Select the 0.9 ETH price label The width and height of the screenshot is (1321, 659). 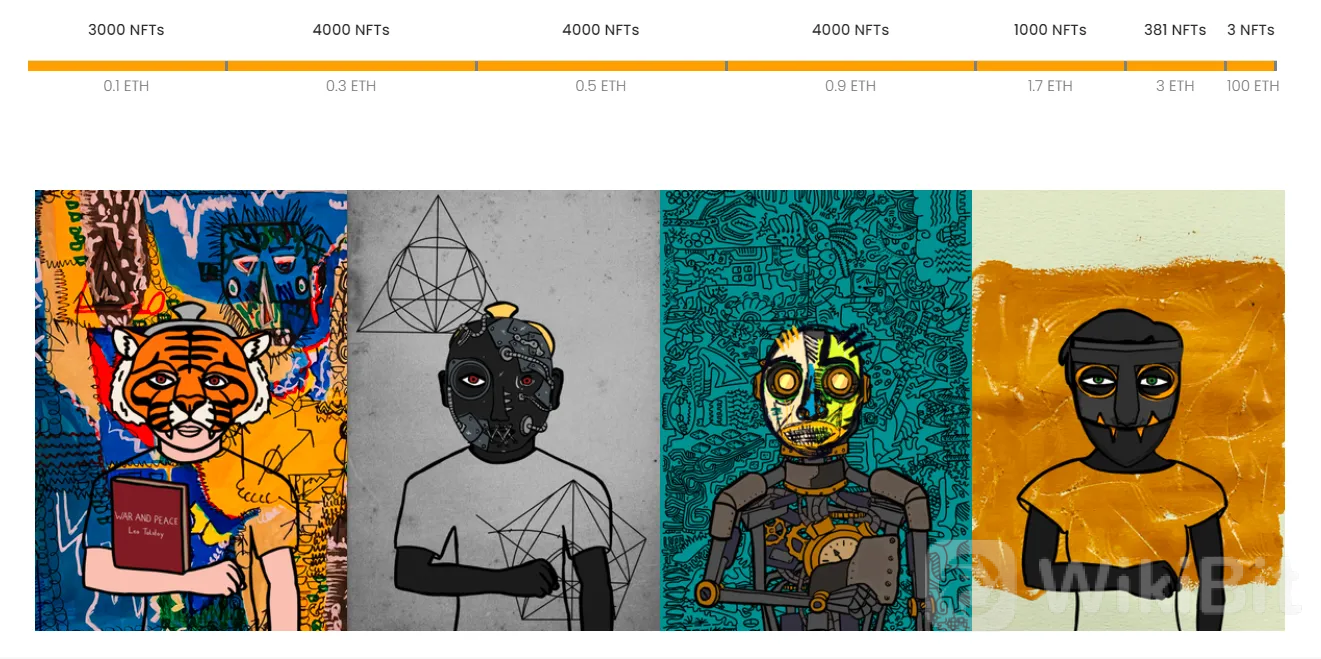click(x=851, y=86)
